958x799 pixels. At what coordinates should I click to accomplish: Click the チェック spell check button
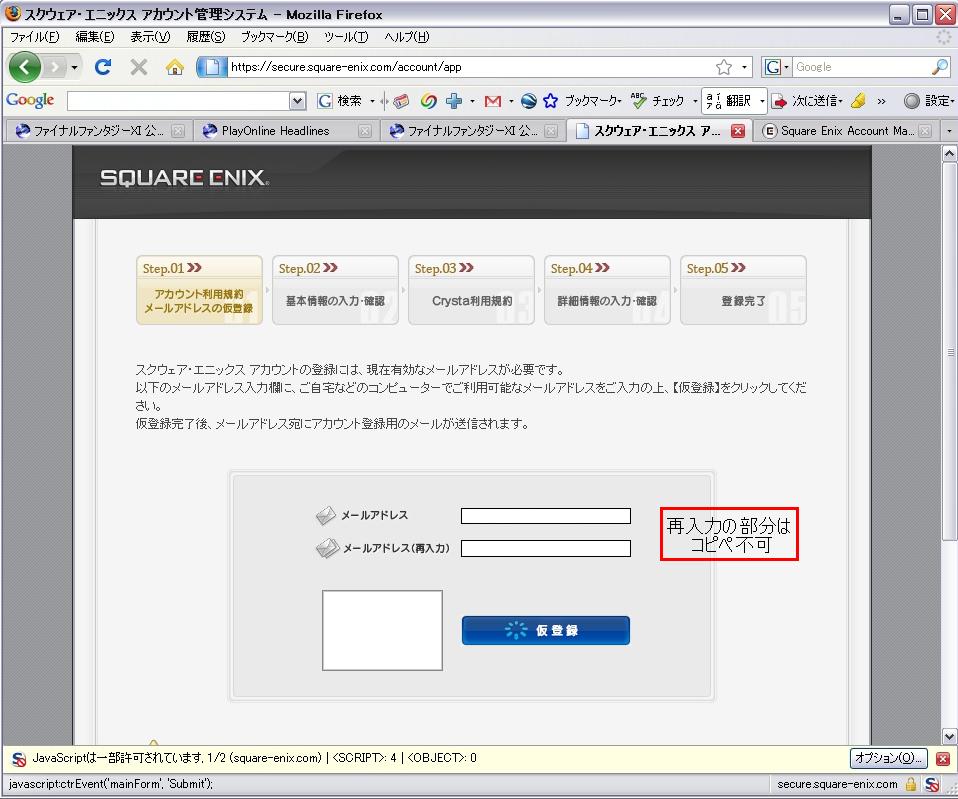click(658, 101)
